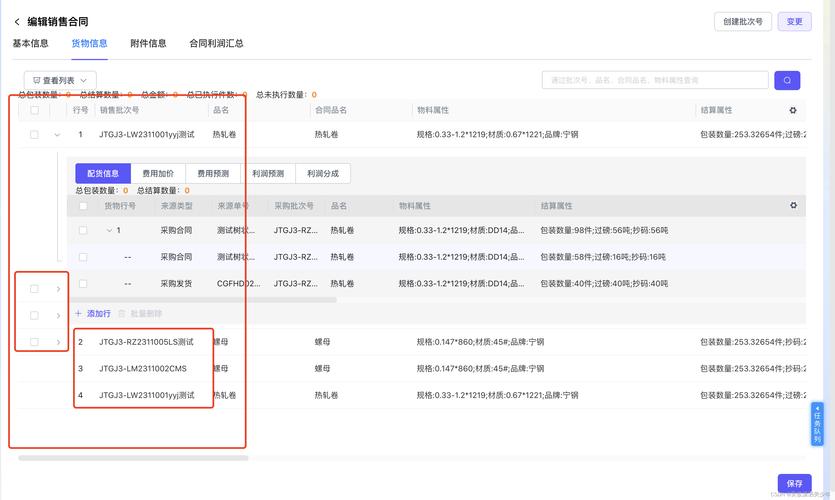
Task: Tick the checkbox aligned with row JTGJ3-RZ2311005LS测试
Action: [x=35, y=342]
